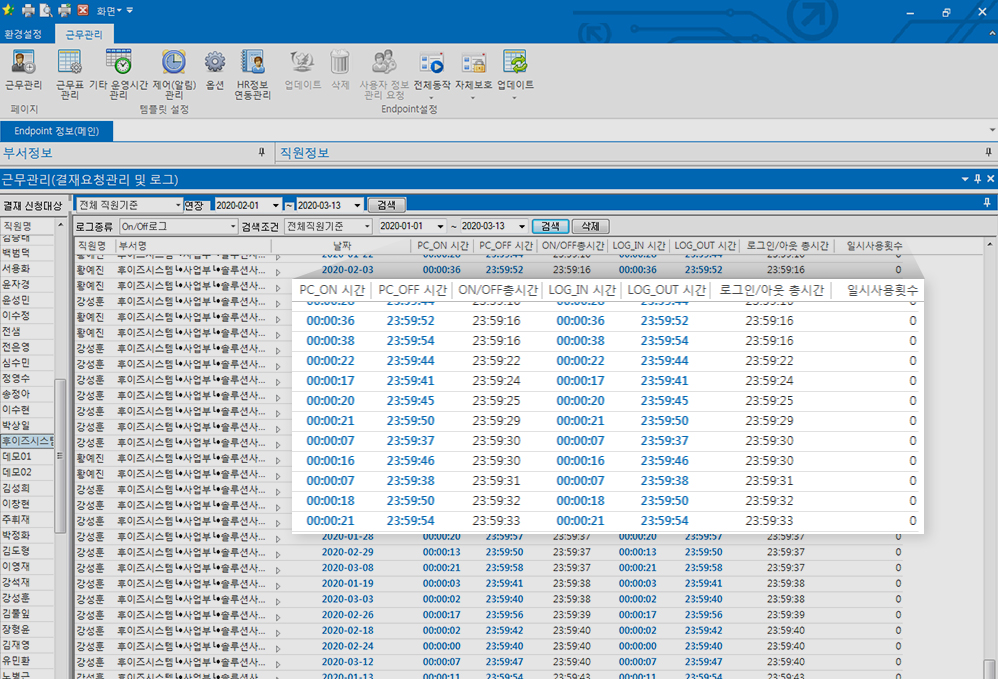Select employee 윤자경 in the list
Screen dimensions: 998x679
pos(27,284)
